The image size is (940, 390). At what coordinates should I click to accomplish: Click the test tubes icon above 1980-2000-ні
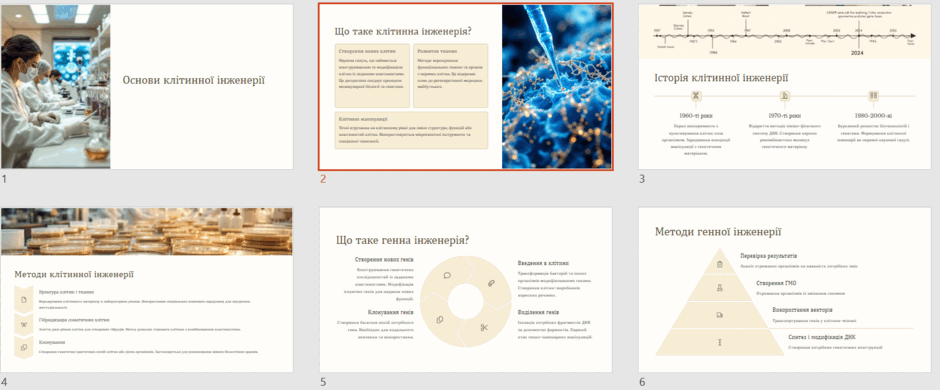[x=873, y=96]
